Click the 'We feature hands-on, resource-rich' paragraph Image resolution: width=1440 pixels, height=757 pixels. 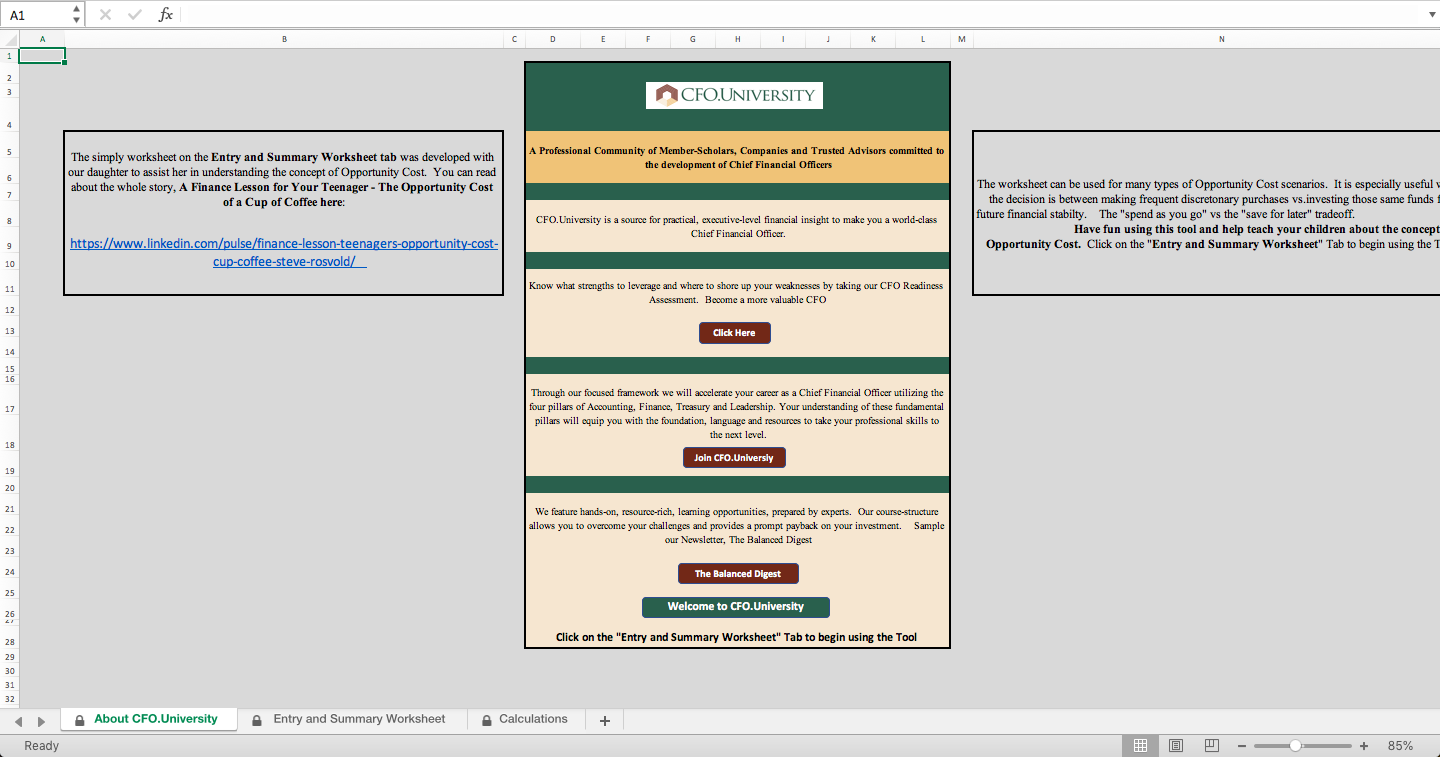[737, 526]
